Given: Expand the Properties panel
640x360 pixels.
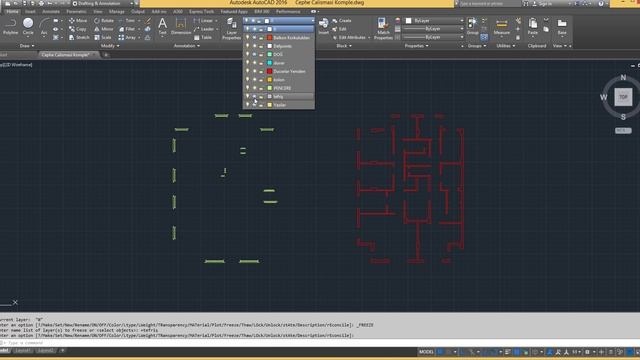Looking at the screenshot, I should pos(416,46).
